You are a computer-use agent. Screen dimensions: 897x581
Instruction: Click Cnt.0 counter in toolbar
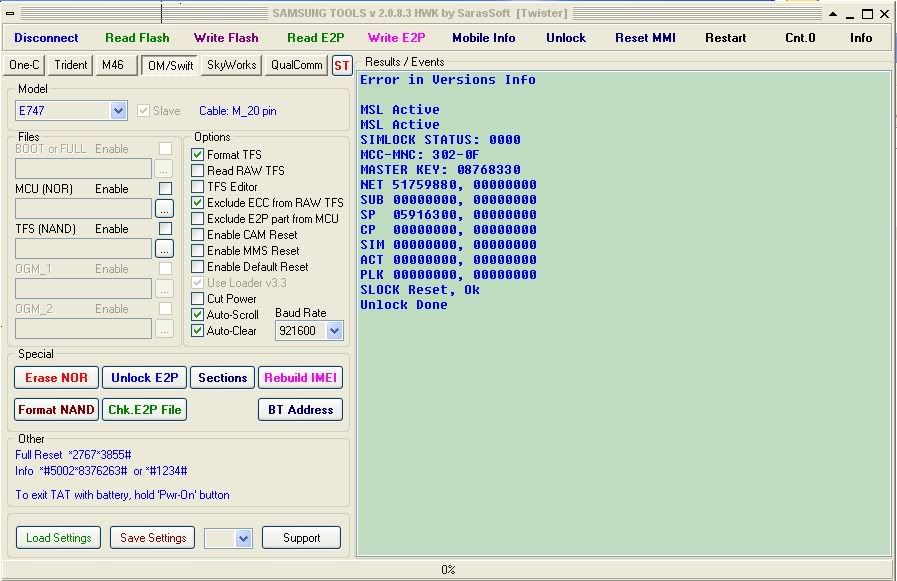click(x=800, y=38)
